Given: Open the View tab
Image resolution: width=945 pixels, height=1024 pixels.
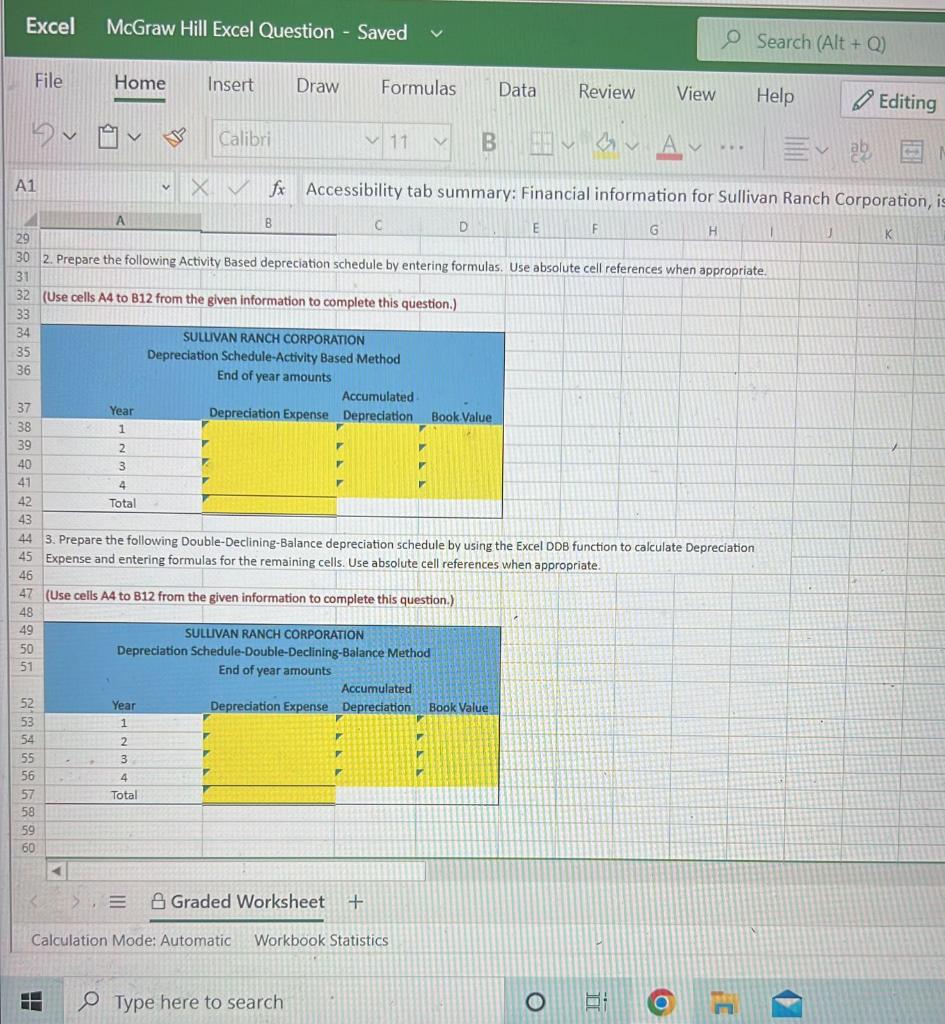Looking at the screenshot, I should point(696,94).
